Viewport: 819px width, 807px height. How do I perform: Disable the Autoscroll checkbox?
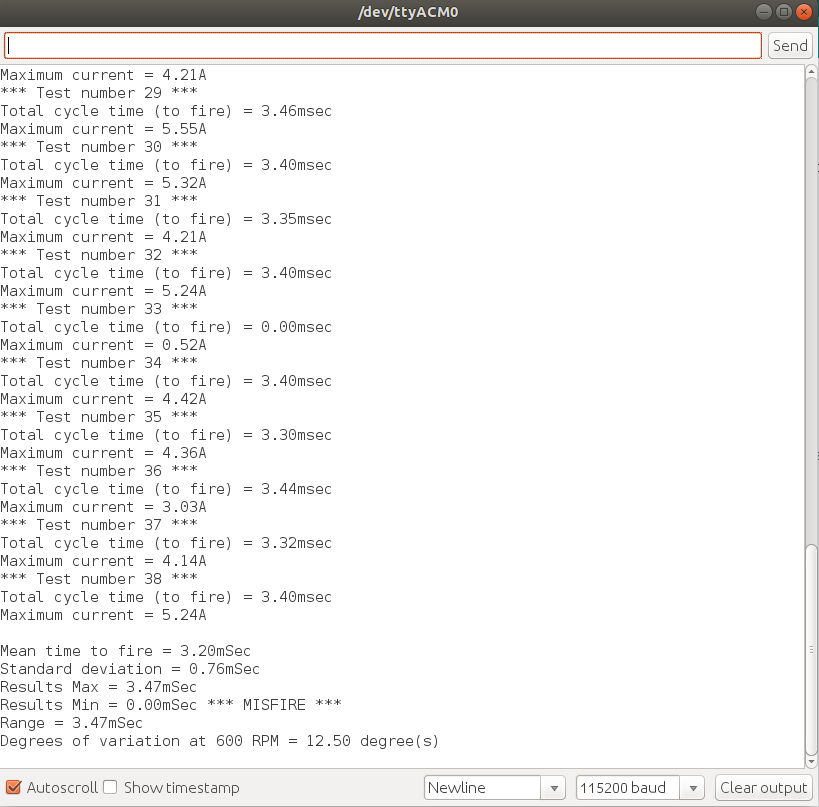coord(14,787)
